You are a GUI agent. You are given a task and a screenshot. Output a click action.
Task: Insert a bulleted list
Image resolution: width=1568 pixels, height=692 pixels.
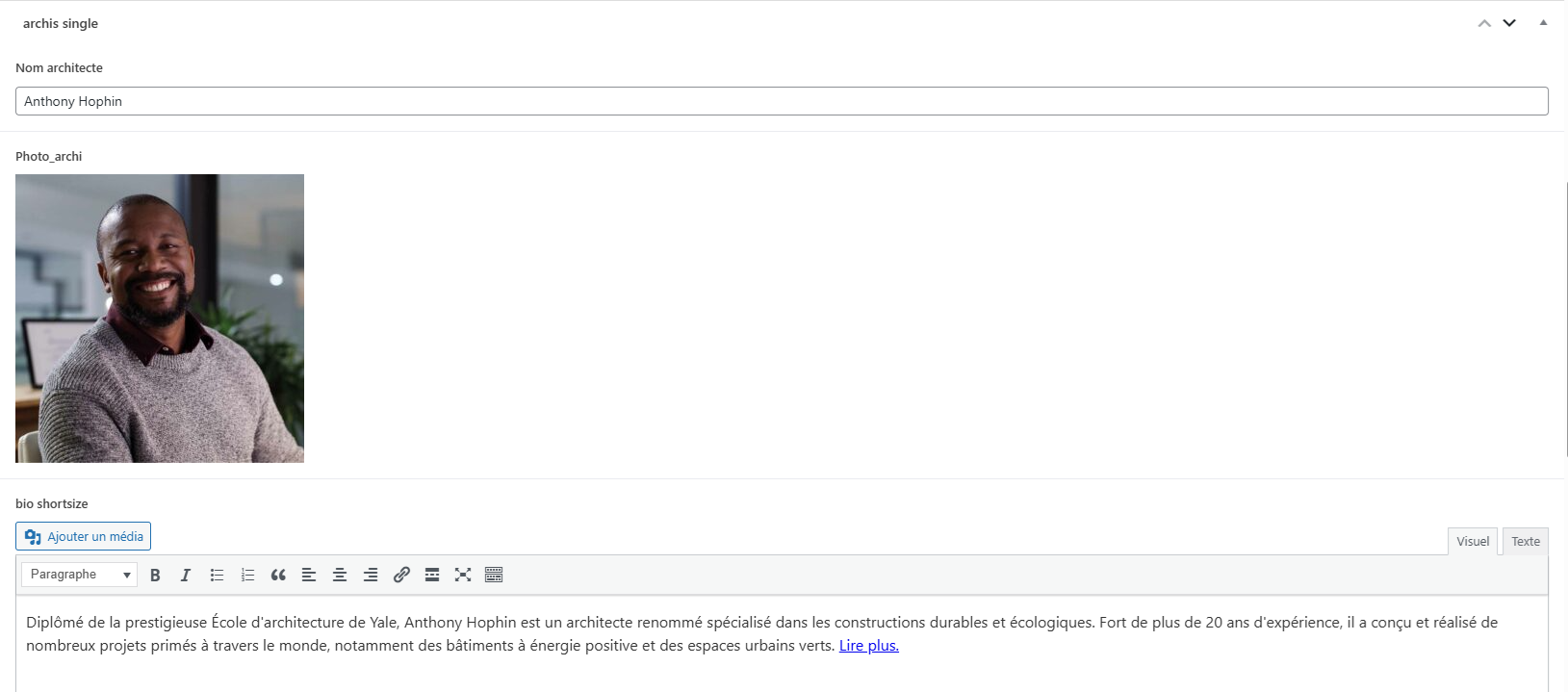click(x=217, y=575)
